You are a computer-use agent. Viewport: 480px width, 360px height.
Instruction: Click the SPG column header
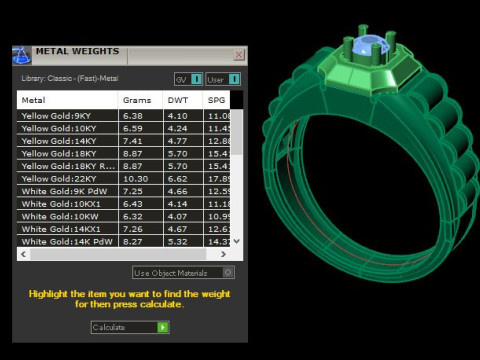tap(216, 100)
